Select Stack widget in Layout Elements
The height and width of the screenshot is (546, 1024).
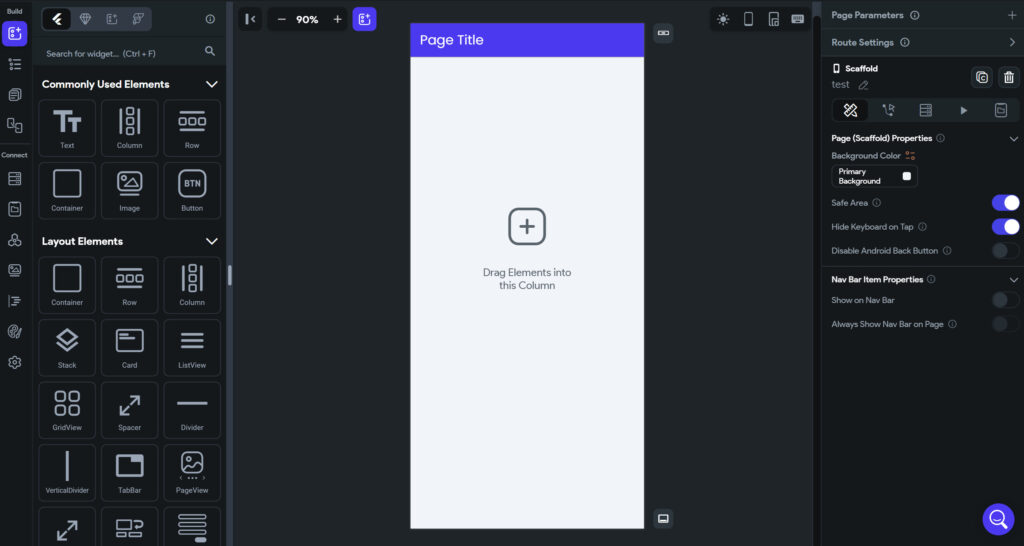(x=67, y=347)
